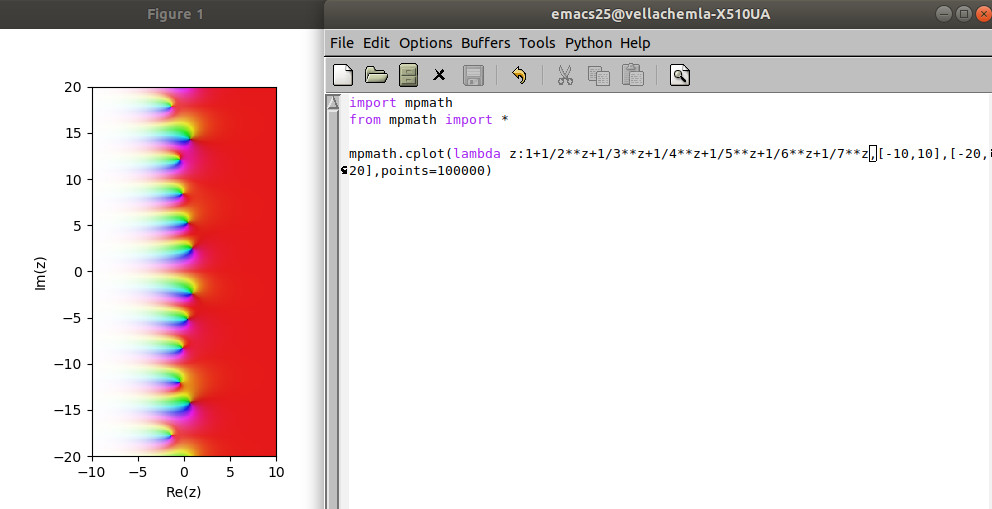
Task: Open a file using the folder icon
Action: 376,75
